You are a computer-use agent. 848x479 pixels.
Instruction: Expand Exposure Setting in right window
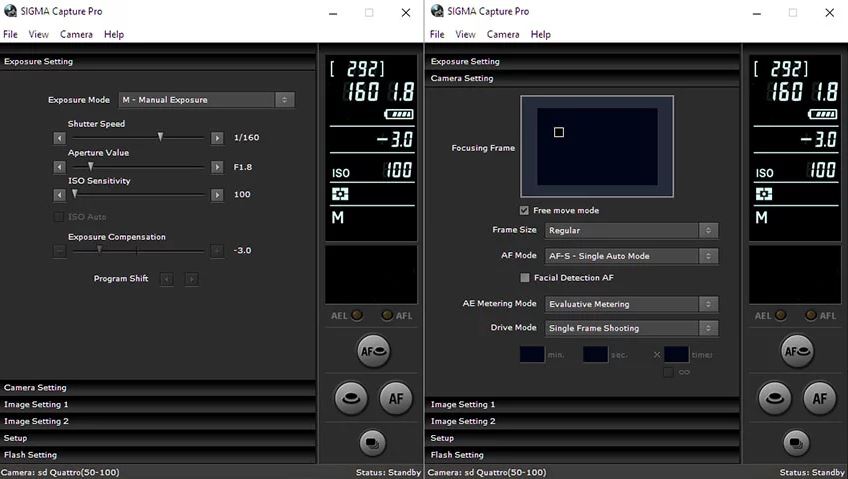(583, 61)
